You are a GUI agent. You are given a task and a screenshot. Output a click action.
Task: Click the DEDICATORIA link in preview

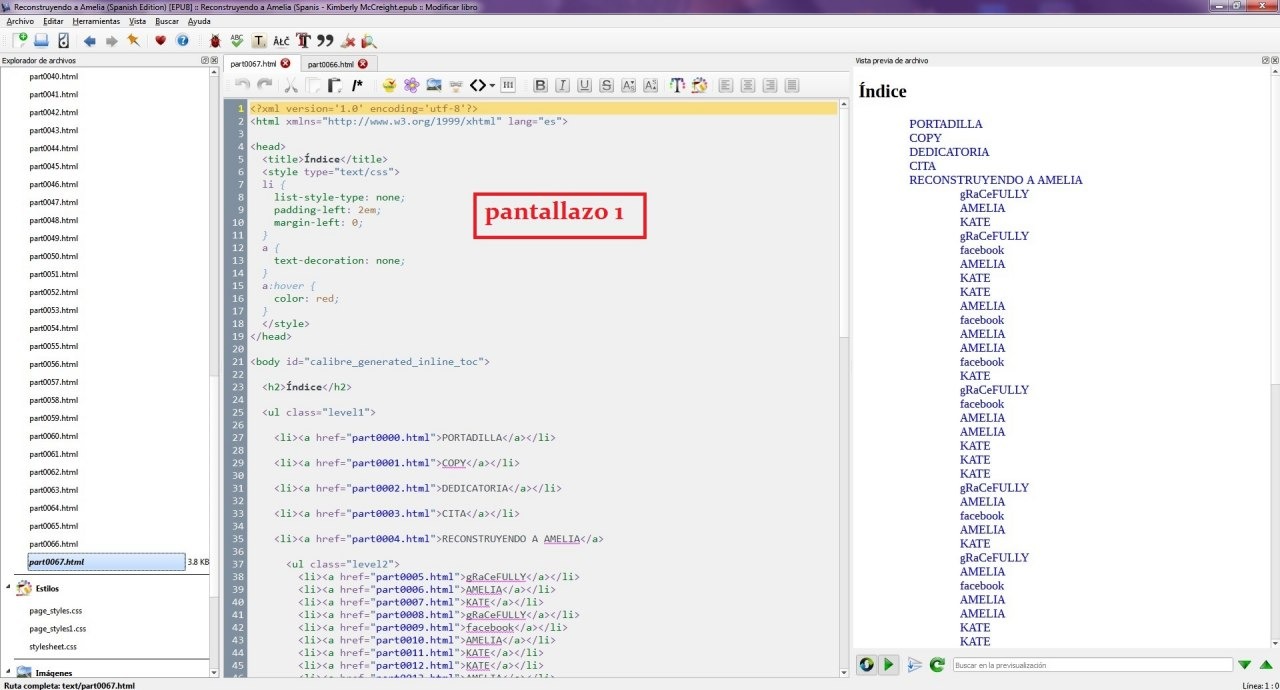948,152
